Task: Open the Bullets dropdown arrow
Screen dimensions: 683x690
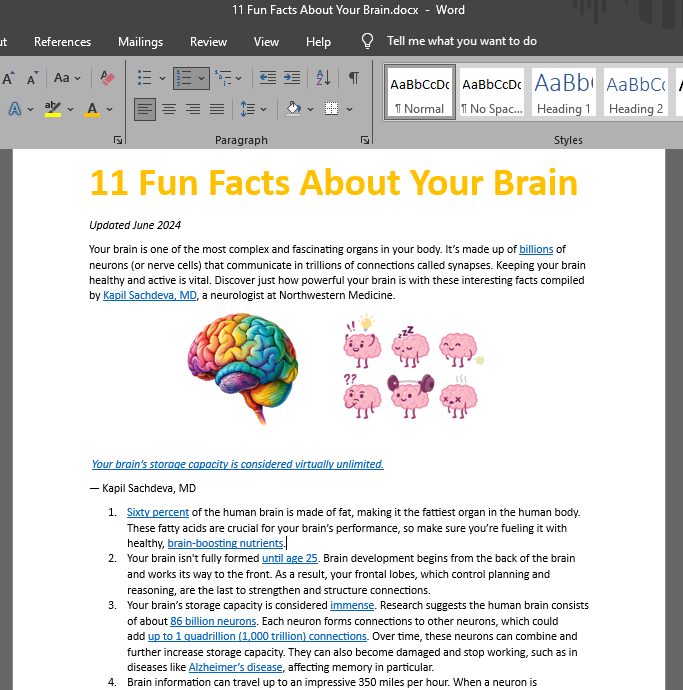Action: (162, 77)
